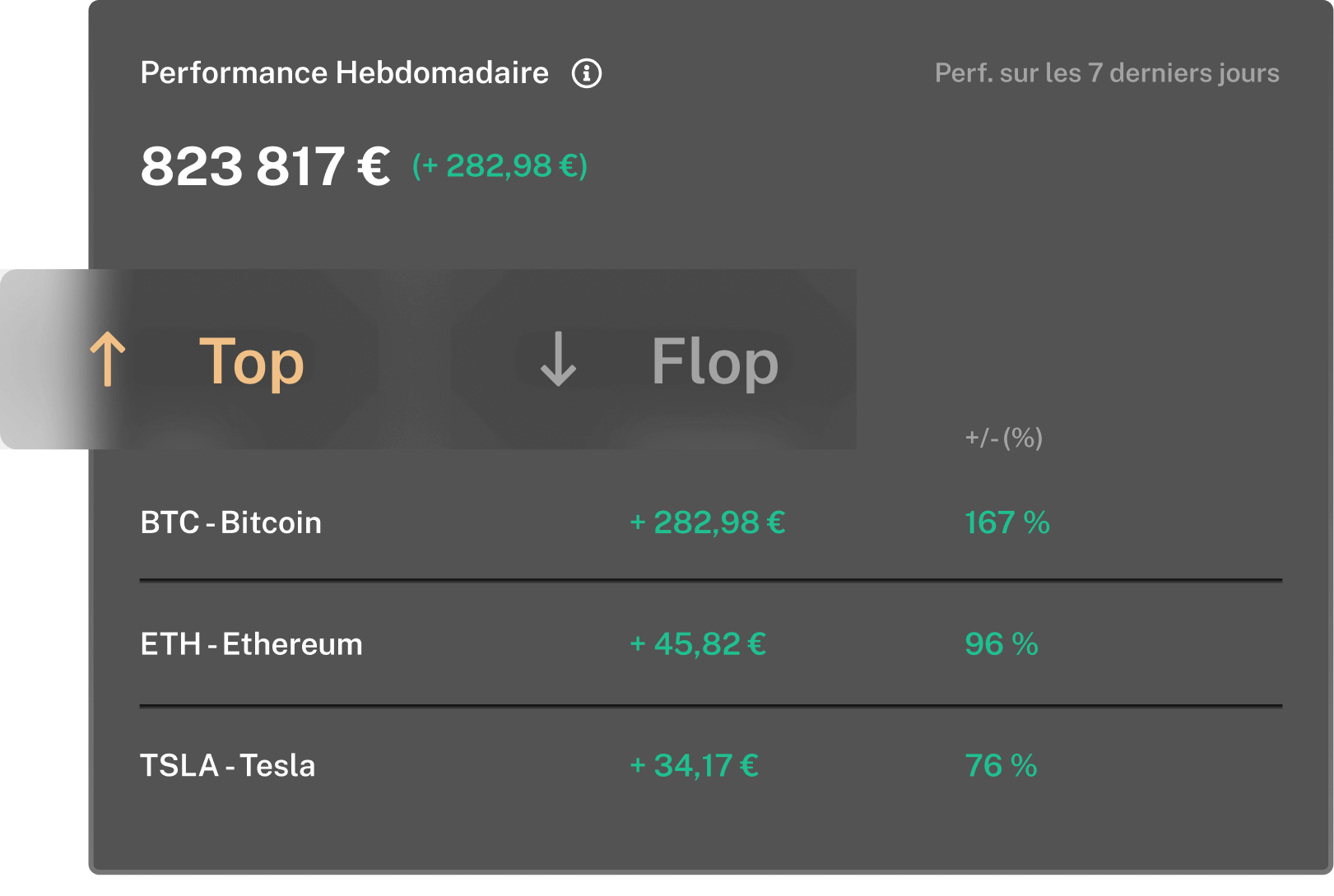This screenshot has width=1334, height=896.
Task: Click the 823 817 € total value
Action: (265, 166)
